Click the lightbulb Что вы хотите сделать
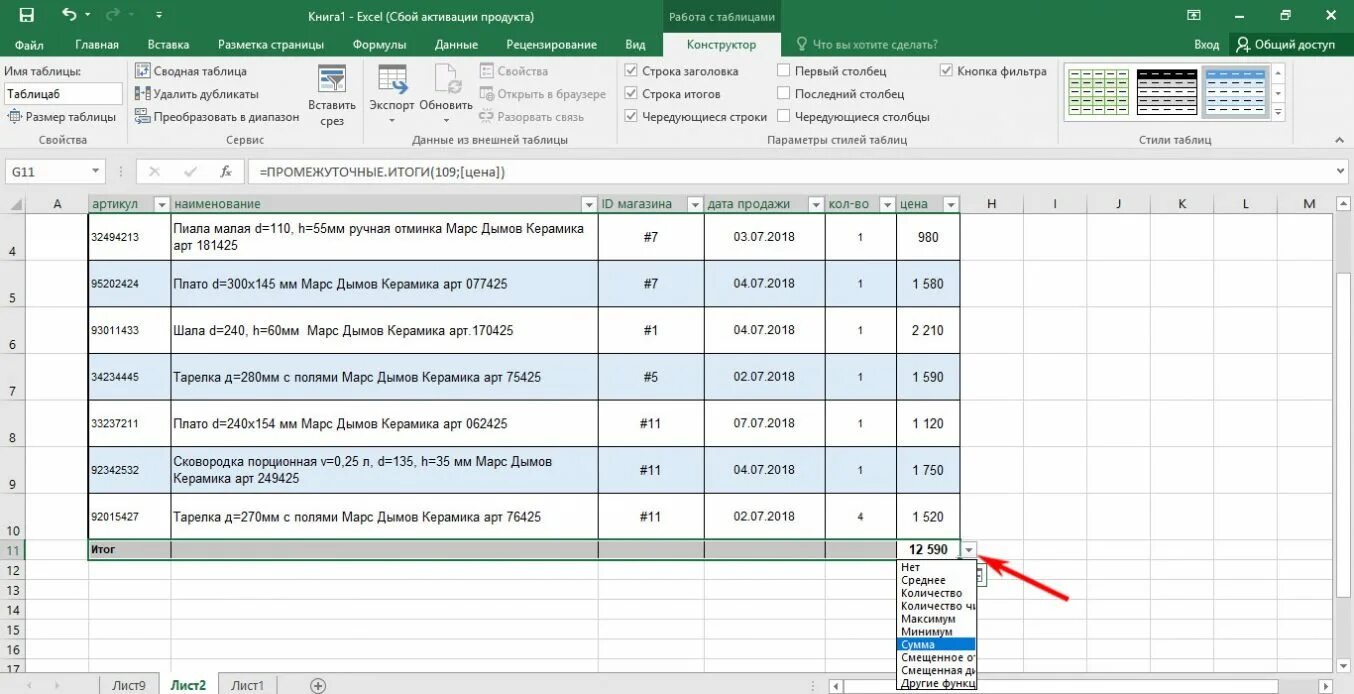1354x694 pixels. pos(866,44)
